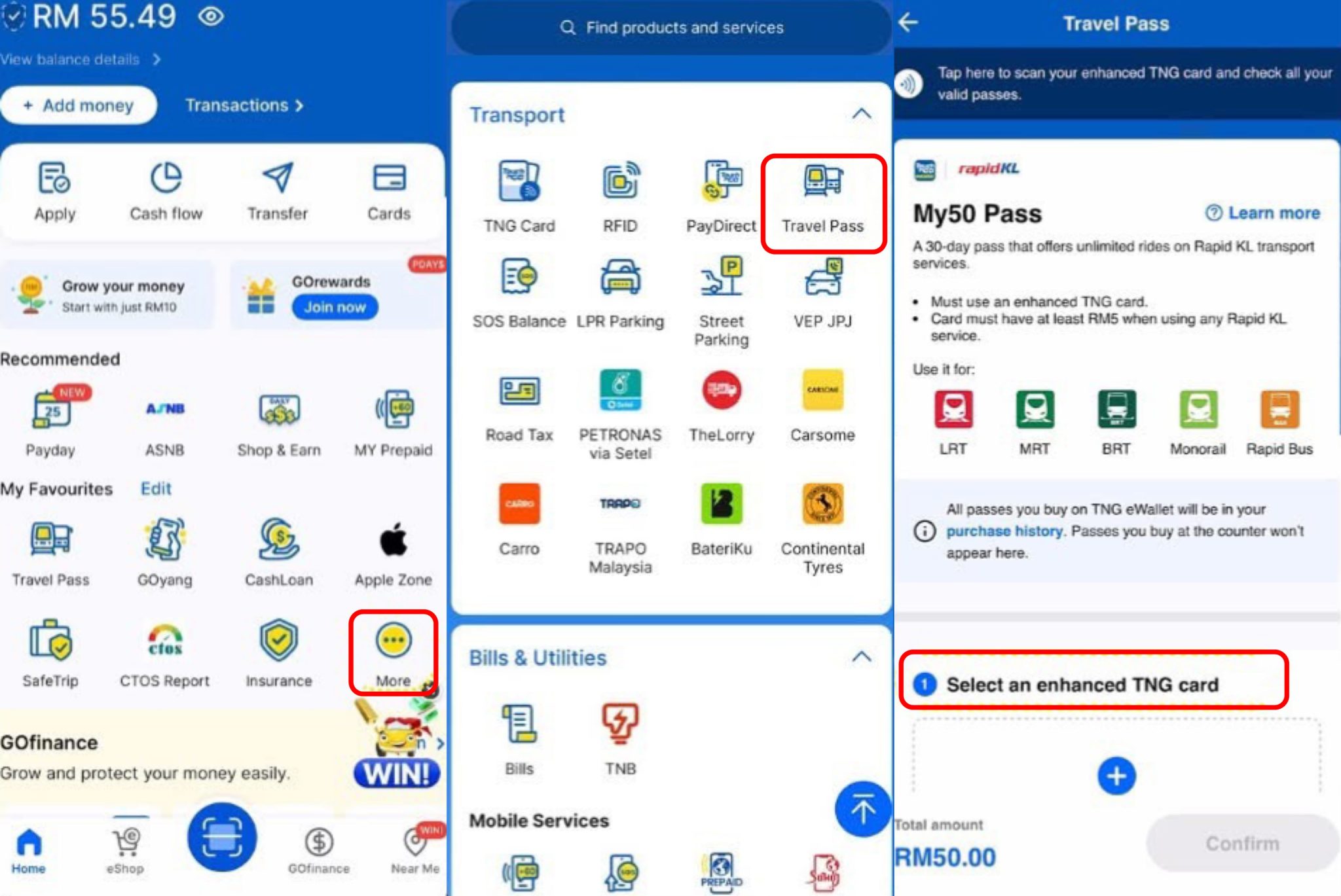Screen dimensions: 1341x896
Task: Switch to the Near Me tab
Action: [415, 851]
